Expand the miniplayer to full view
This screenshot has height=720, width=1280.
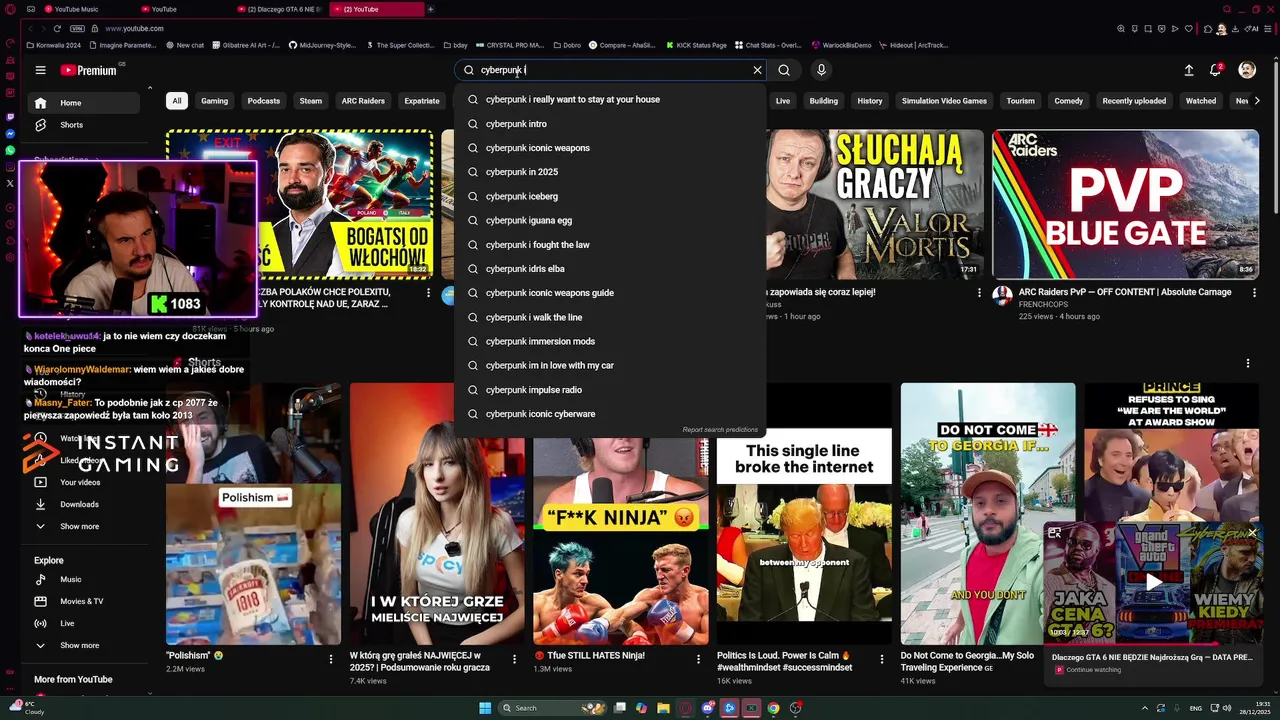pyautogui.click(x=1054, y=533)
